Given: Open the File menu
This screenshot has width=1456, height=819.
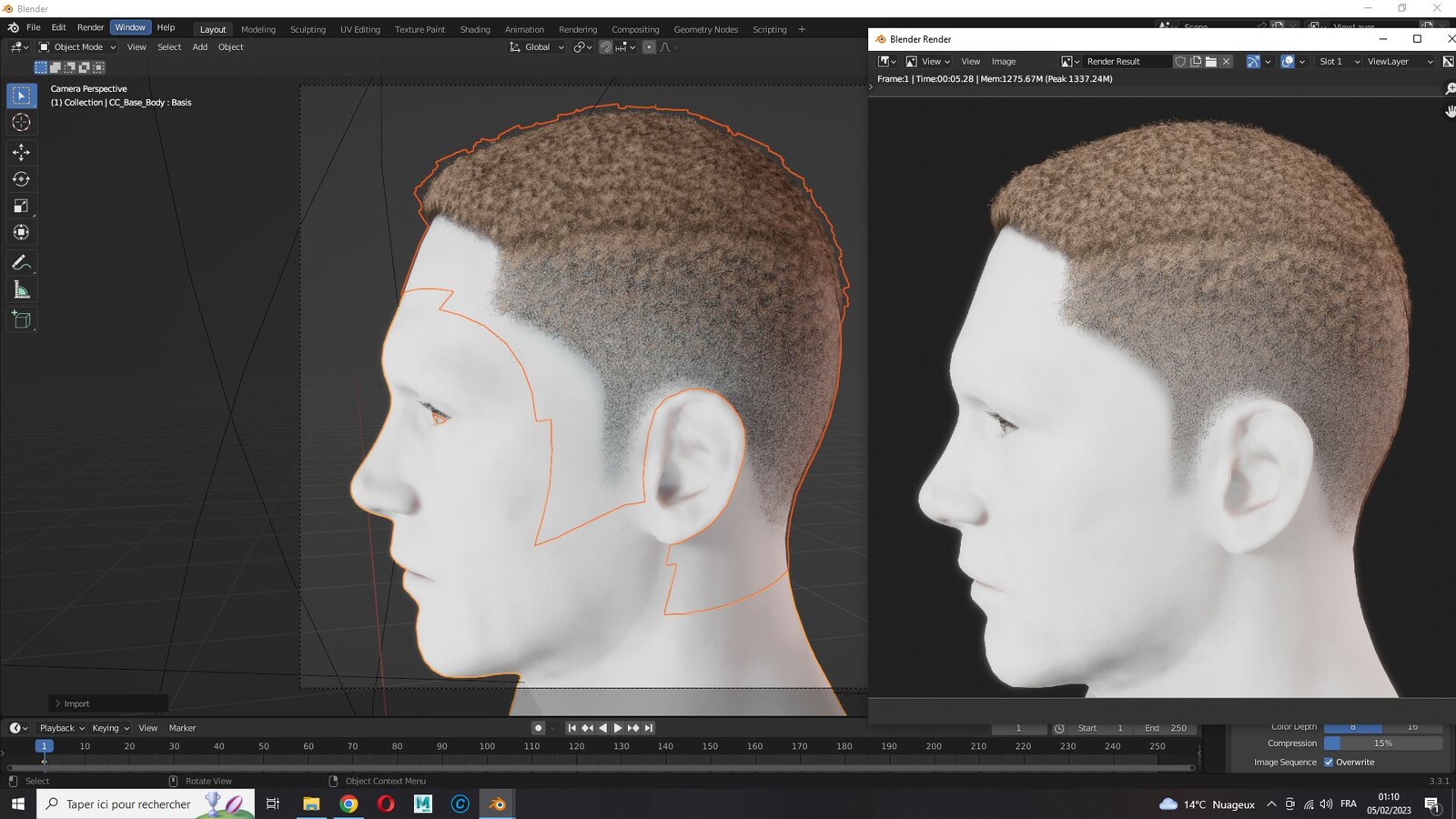Looking at the screenshot, I should pyautogui.click(x=34, y=27).
